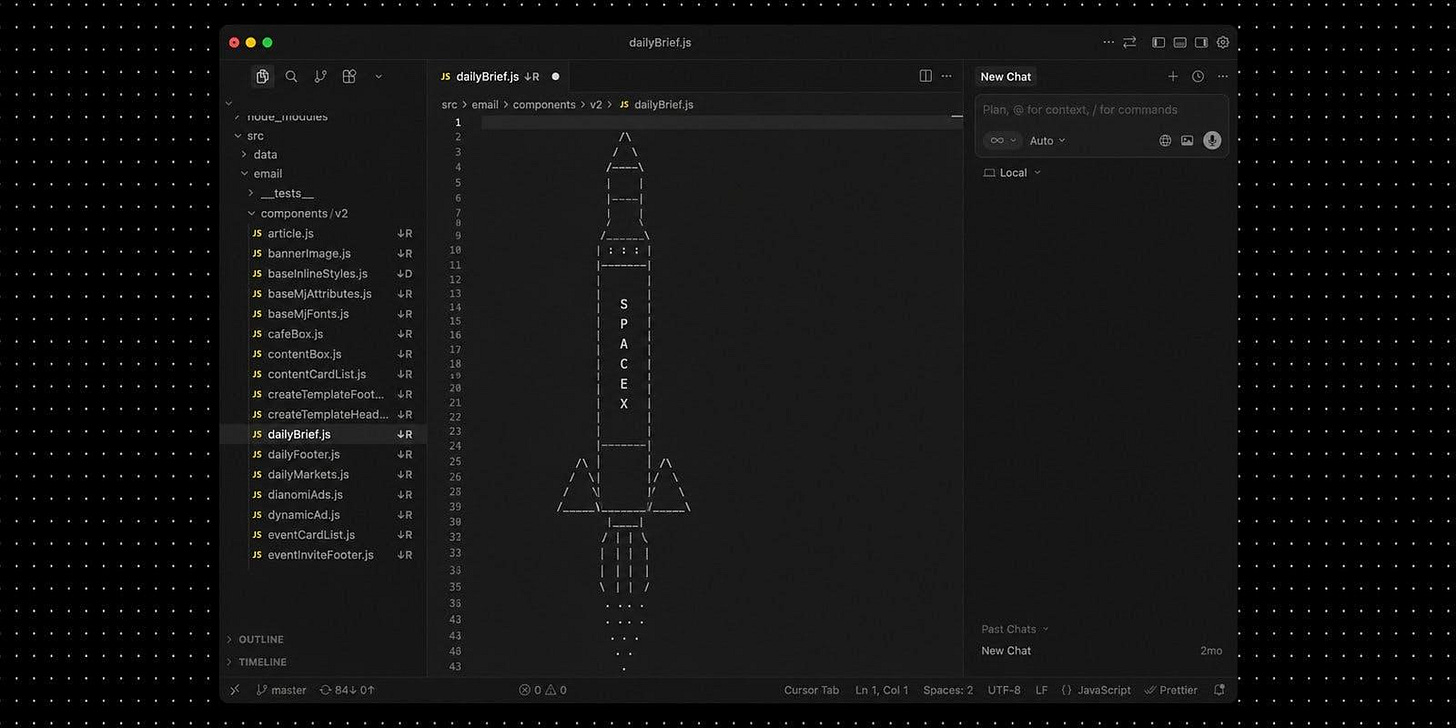Toggle primary sidebar visibility icon

point(1159,42)
